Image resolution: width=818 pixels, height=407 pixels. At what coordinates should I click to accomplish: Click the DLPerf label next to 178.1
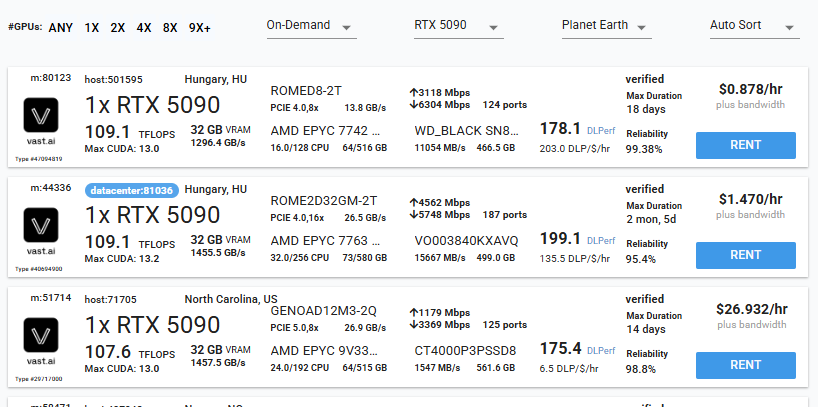601,130
